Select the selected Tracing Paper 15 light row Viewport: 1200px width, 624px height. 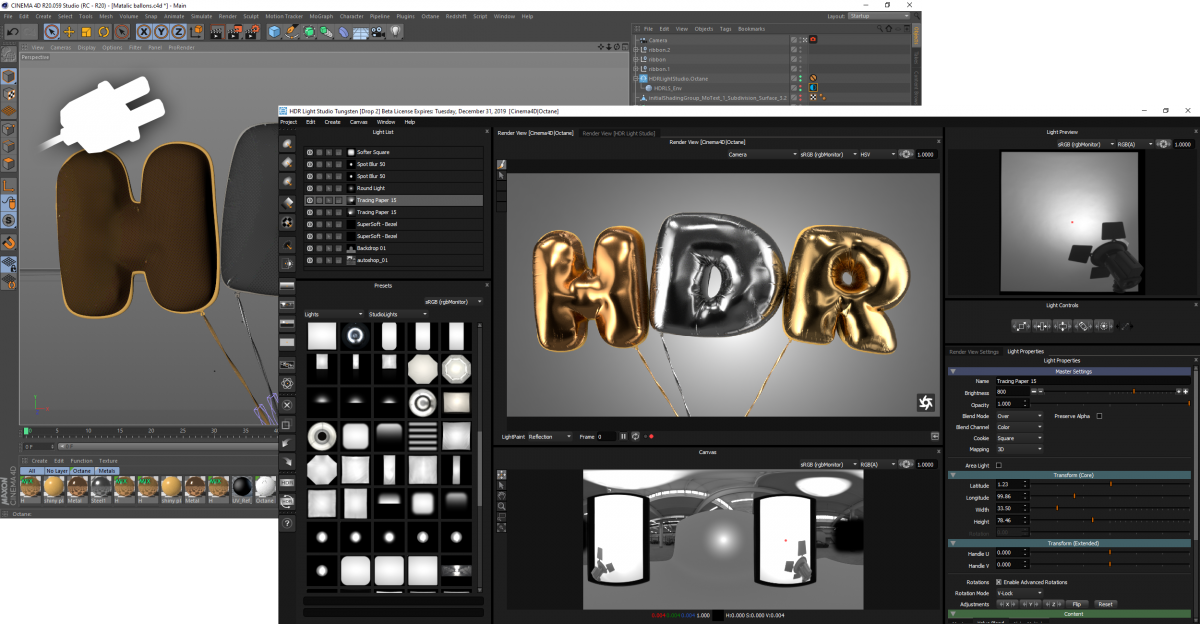[394, 200]
